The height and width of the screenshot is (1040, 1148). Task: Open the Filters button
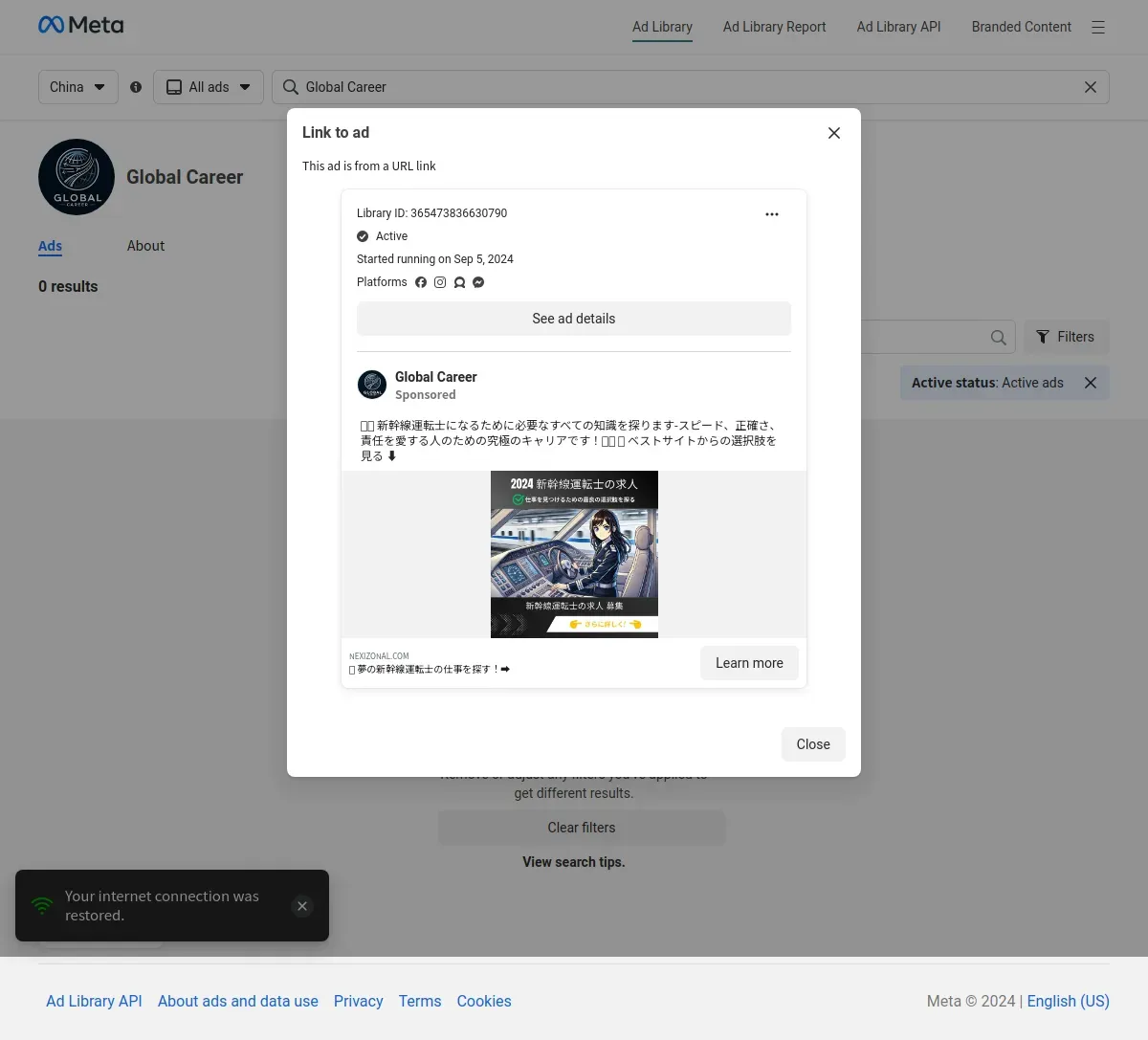1067,337
